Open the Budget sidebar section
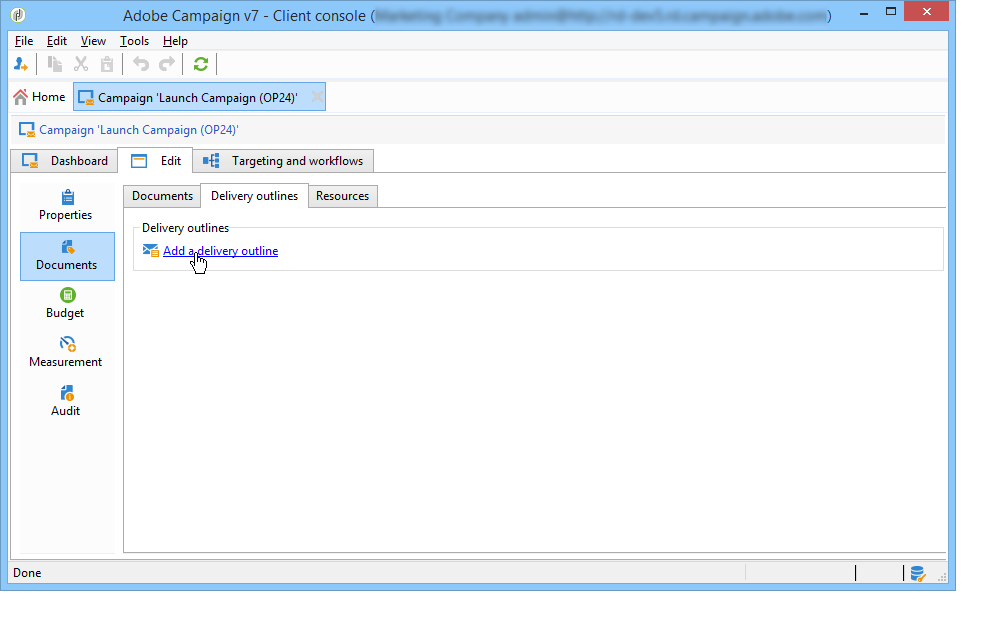 pyautogui.click(x=66, y=303)
